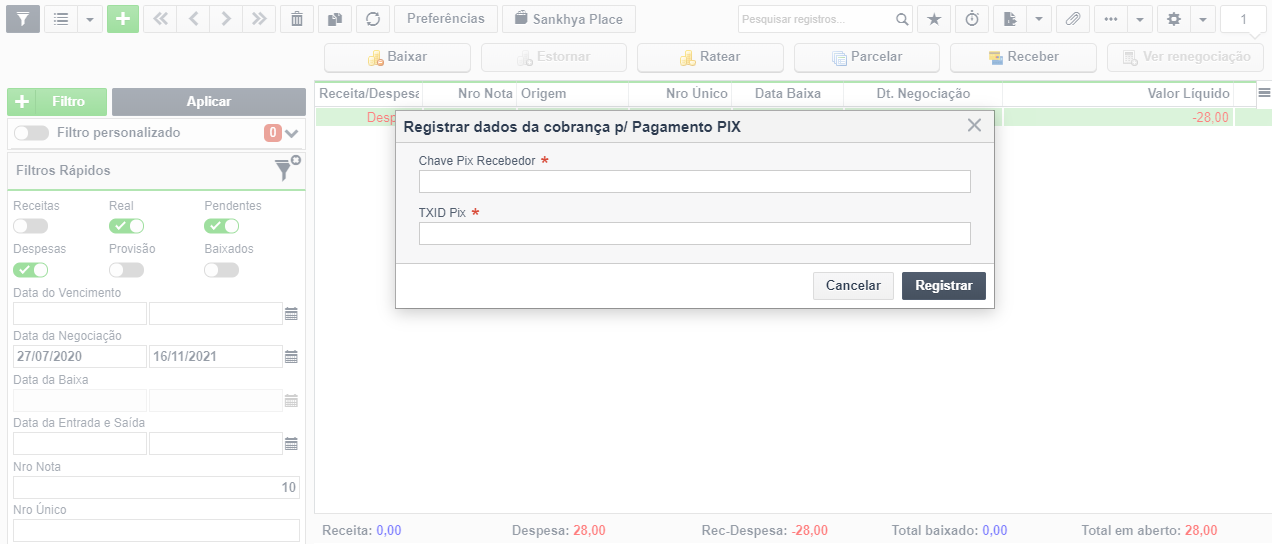Sort by Data Baixa column header
Screen dimensions: 1272x544
pos(788,93)
